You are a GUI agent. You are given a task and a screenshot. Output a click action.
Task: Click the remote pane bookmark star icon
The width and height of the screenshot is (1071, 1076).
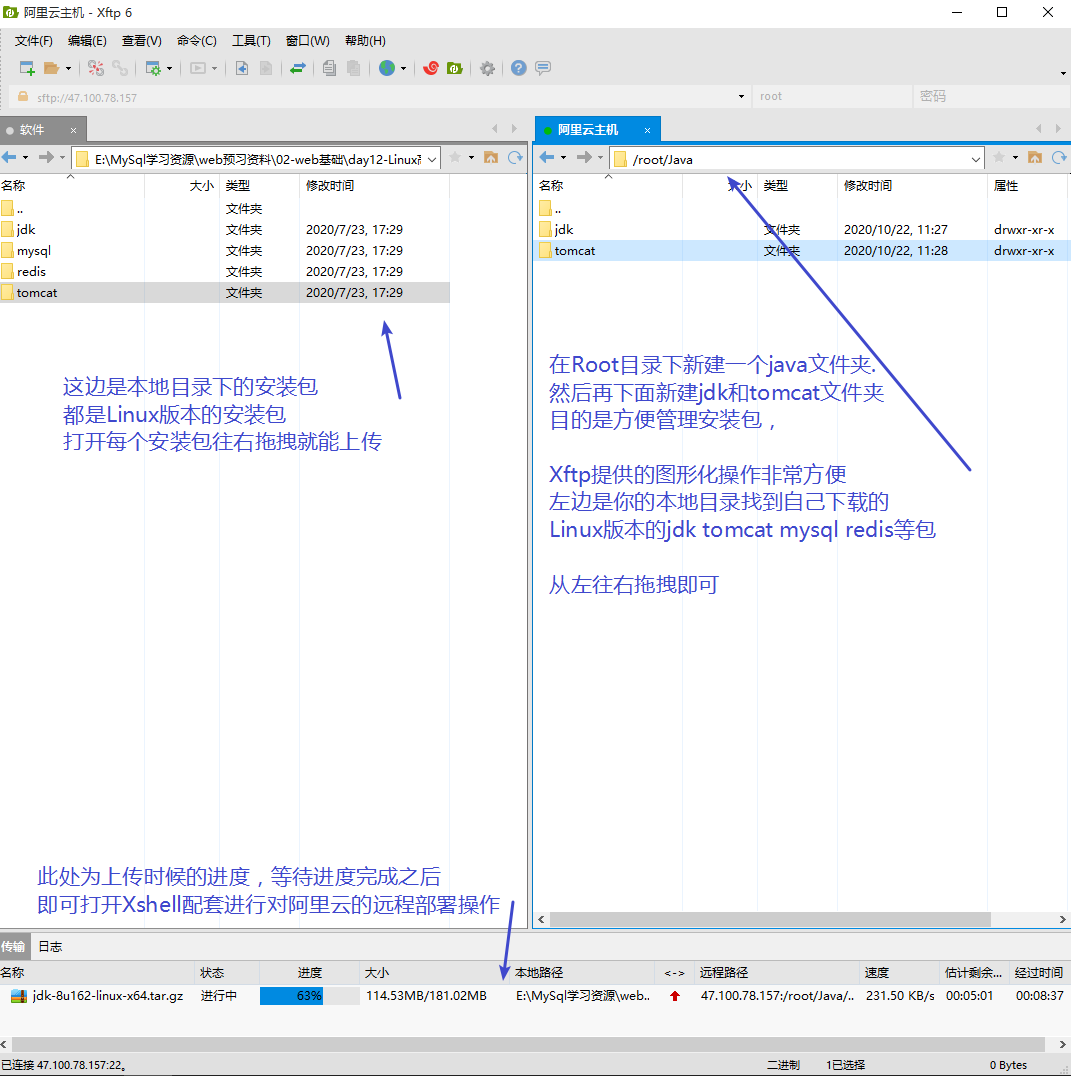click(x=999, y=158)
